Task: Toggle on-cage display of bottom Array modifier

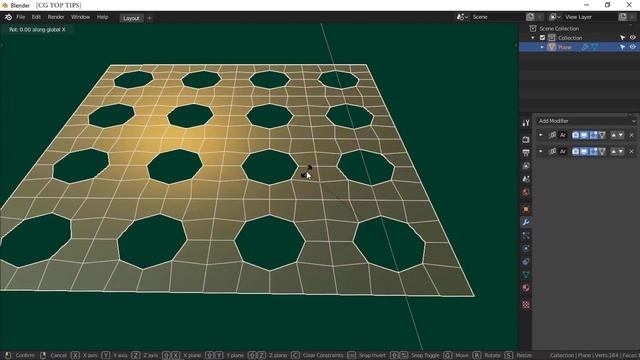Action: pyautogui.click(x=602, y=151)
